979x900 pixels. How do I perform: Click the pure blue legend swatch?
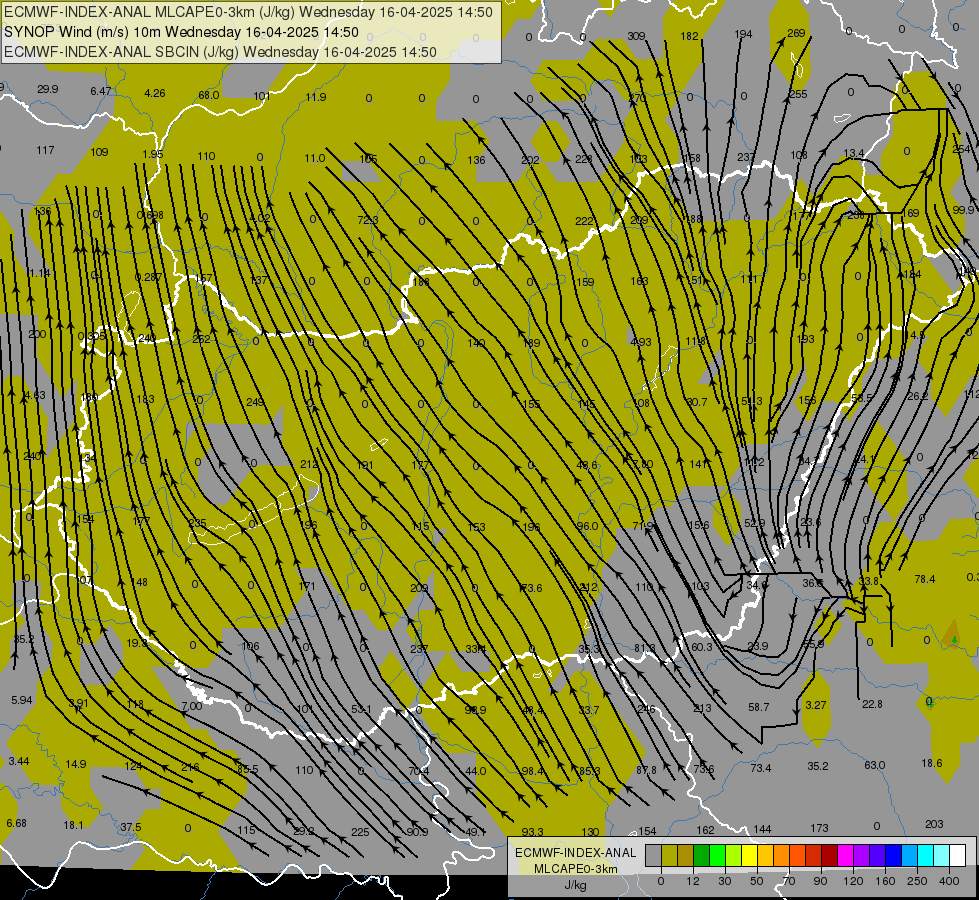(x=894, y=855)
